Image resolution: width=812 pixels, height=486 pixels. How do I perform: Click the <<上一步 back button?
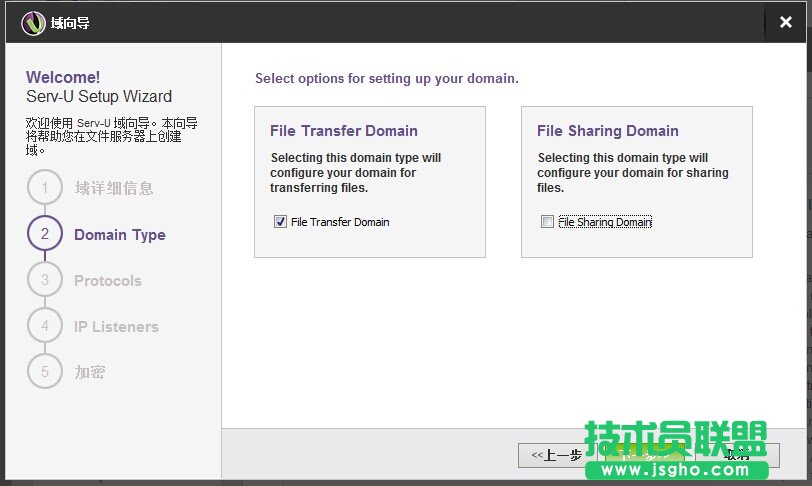coord(556,455)
